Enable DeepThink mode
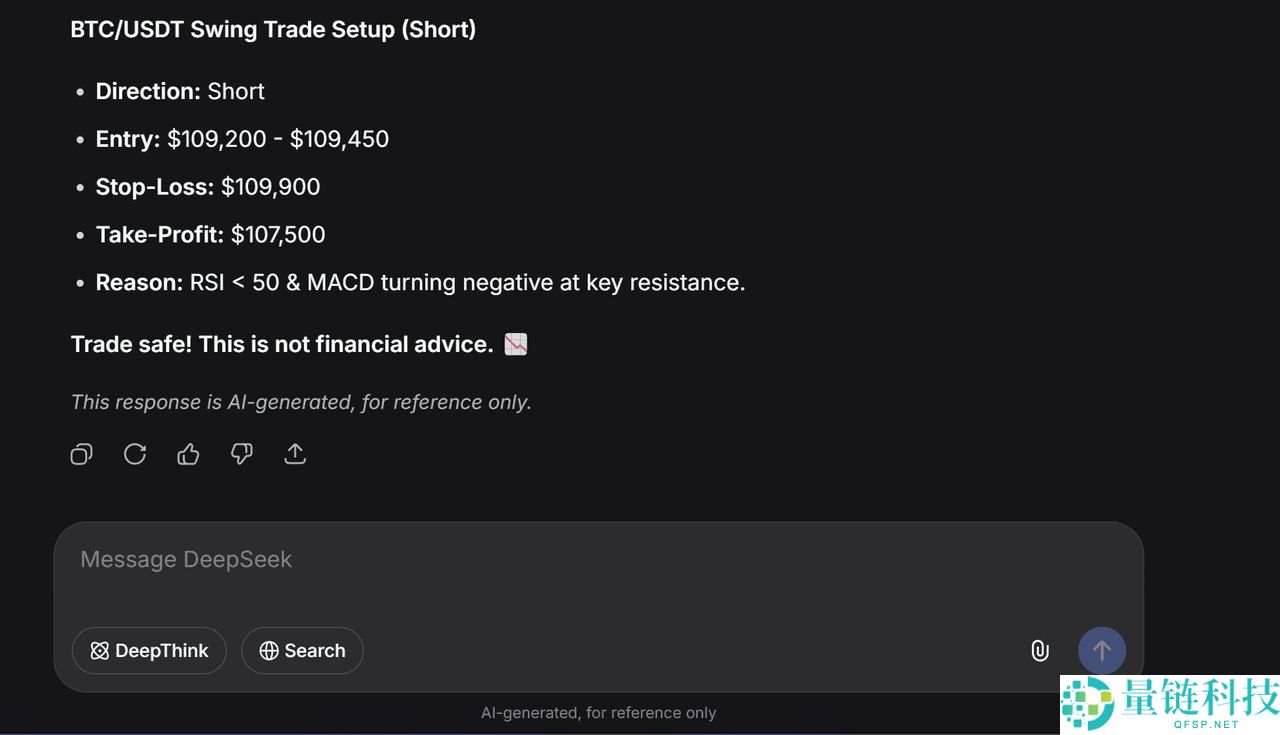1280x735 pixels. tap(149, 651)
